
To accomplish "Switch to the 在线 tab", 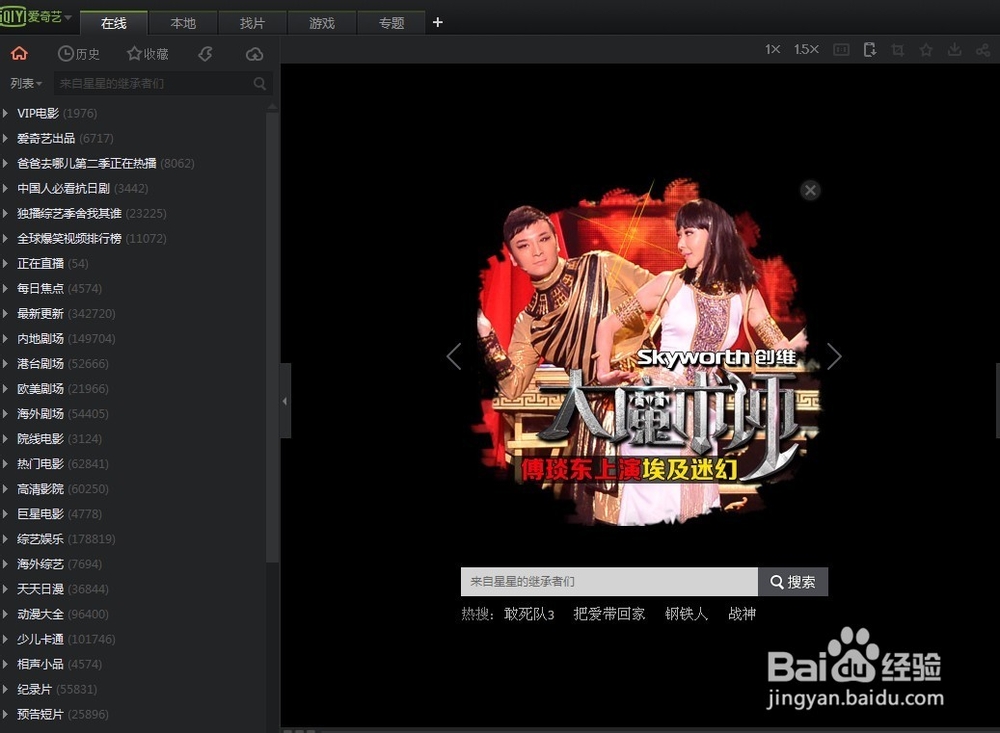I will coord(114,23).
